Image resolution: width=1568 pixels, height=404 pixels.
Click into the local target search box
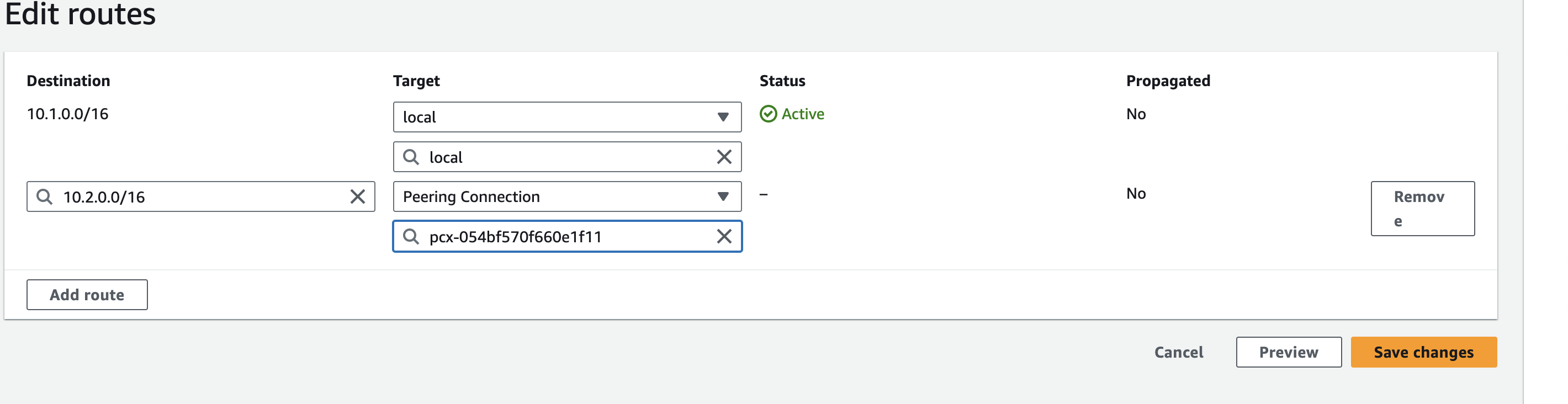click(x=566, y=157)
